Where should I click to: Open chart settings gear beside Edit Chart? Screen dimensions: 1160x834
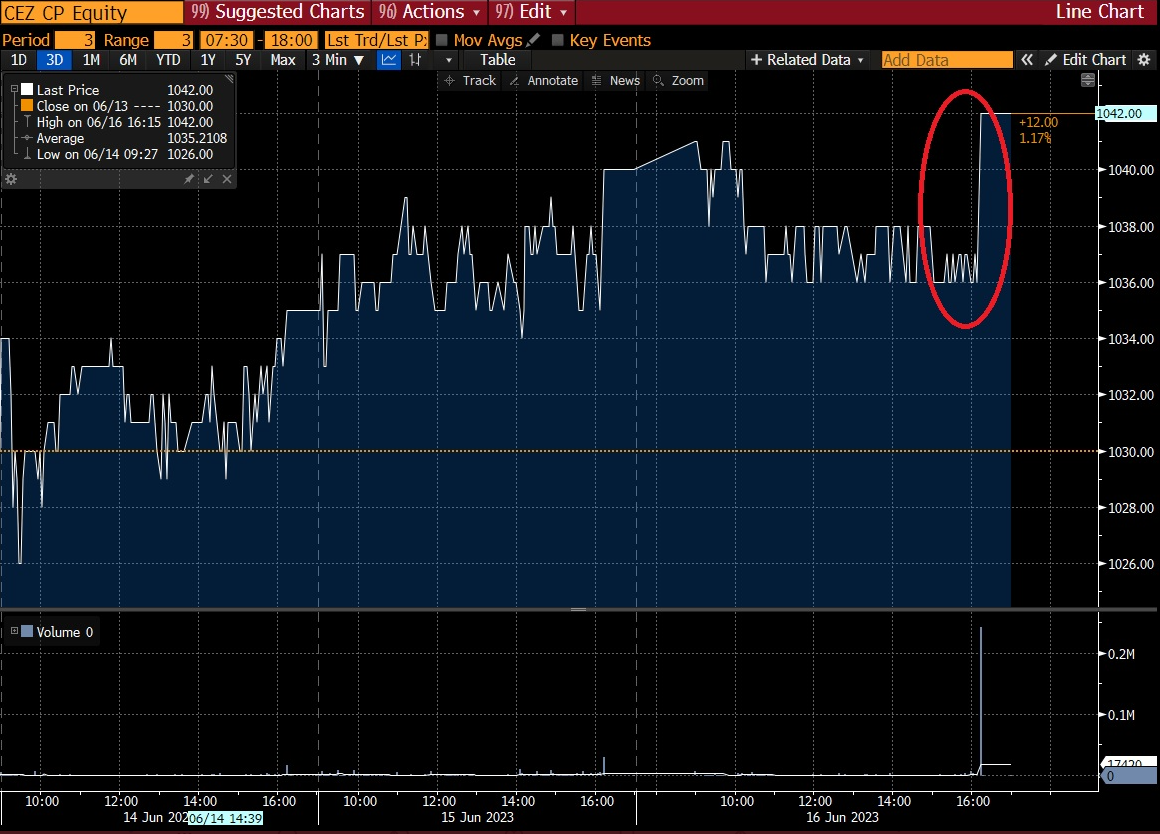click(1145, 60)
